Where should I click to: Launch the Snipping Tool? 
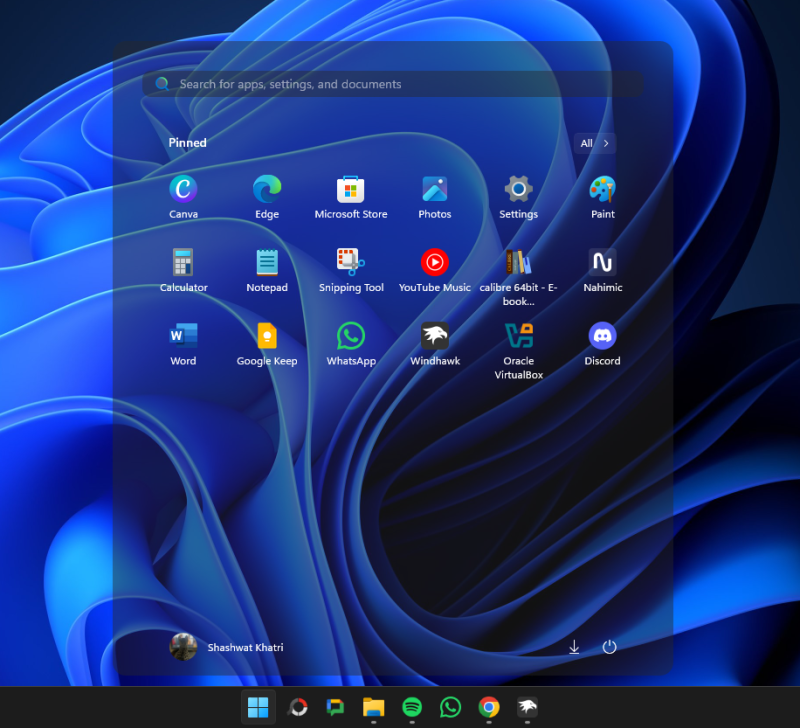[x=351, y=263]
